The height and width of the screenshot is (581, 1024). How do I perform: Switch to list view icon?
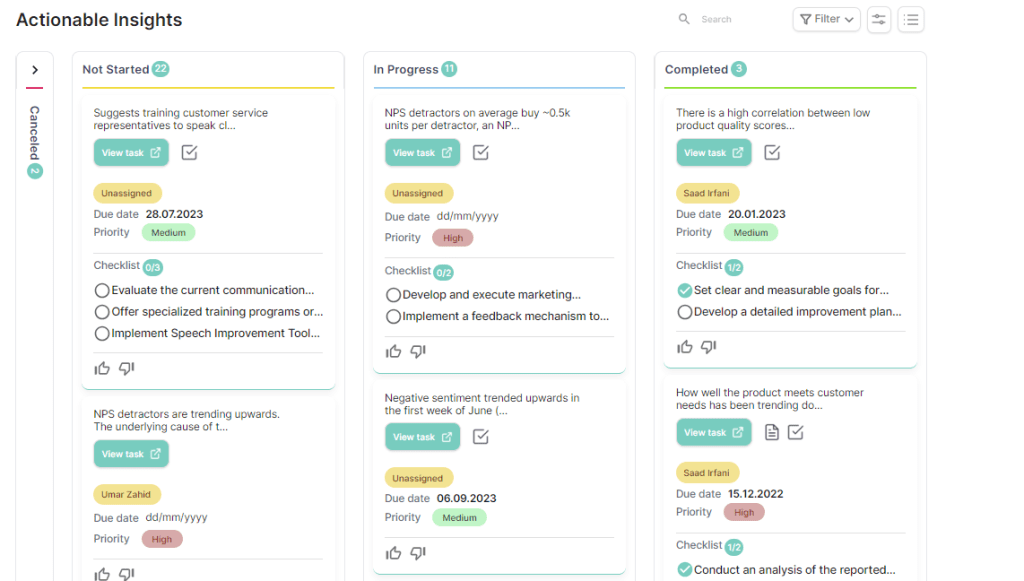point(911,20)
